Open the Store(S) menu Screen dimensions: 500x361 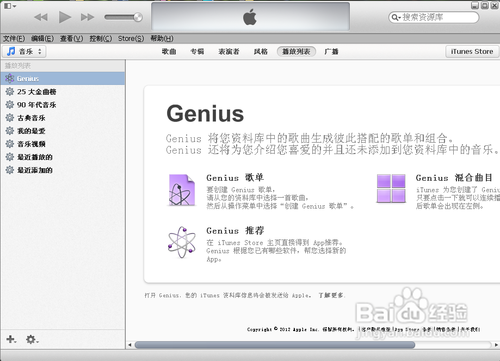tap(131, 39)
